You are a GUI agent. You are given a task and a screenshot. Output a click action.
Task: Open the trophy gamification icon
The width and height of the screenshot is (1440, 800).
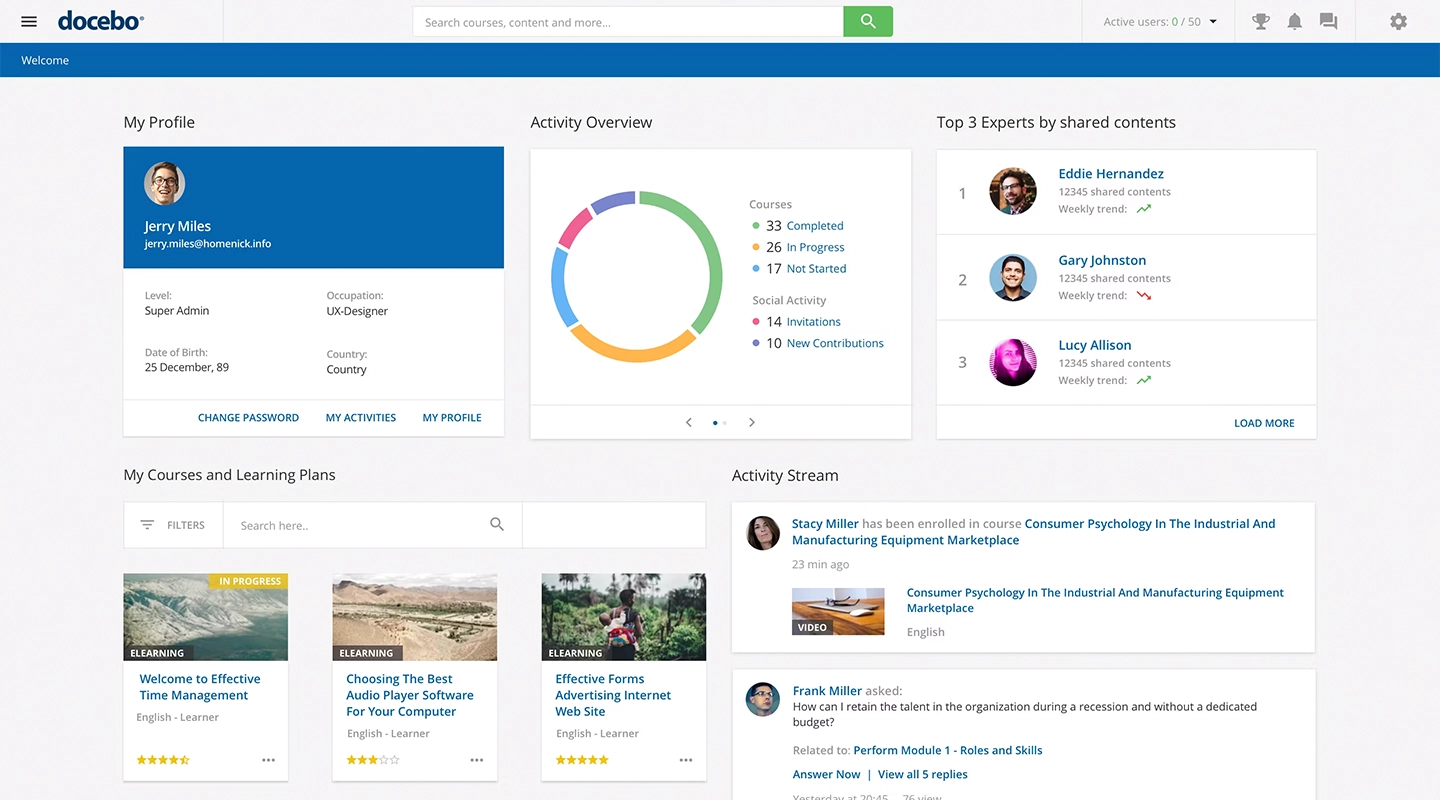1261,21
